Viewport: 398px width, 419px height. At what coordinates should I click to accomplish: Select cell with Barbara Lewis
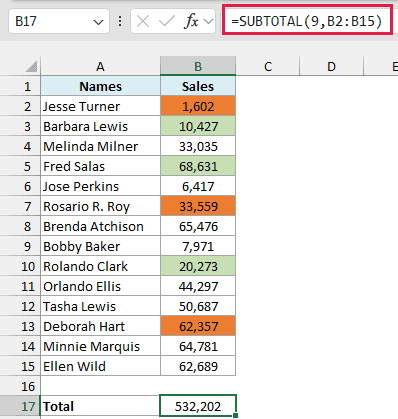(x=100, y=126)
